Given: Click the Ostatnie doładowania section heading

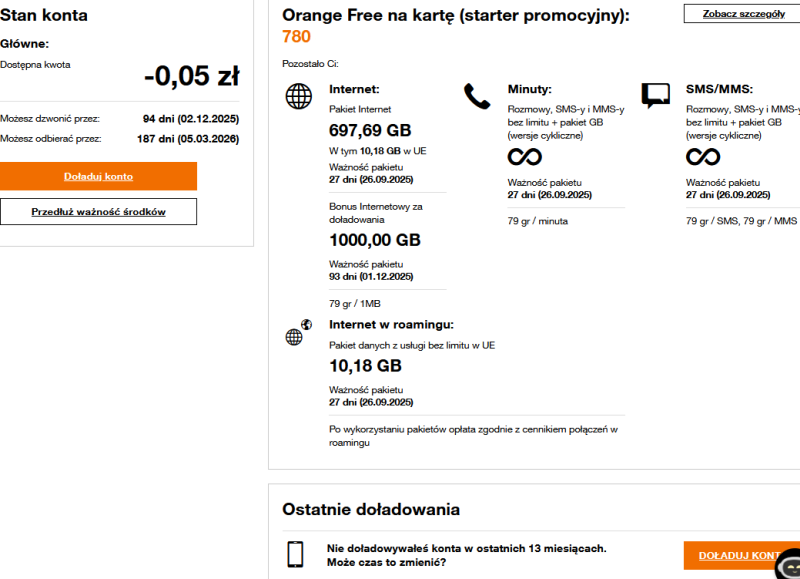Looking at the screenshot, I should tap(371, 509).
